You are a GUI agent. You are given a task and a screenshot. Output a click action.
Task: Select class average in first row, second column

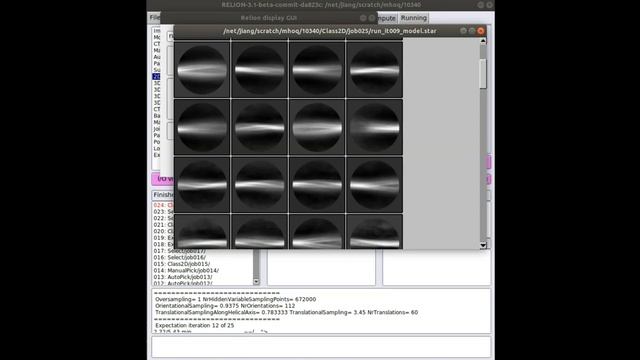(x=260, y=70)
